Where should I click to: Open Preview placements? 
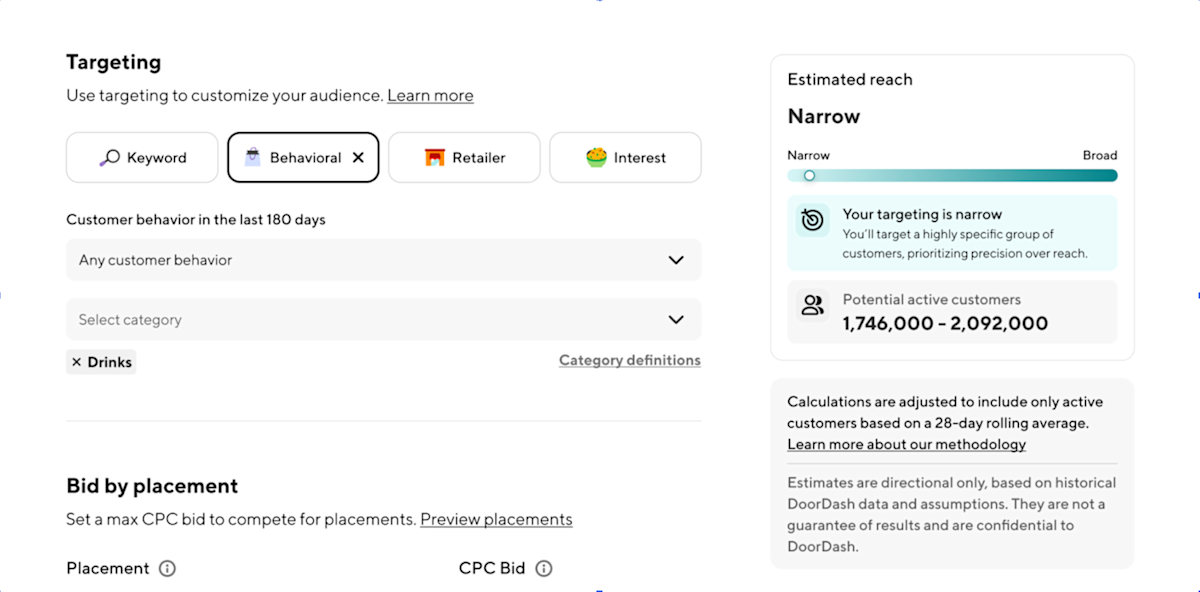[x=496, y=519]
